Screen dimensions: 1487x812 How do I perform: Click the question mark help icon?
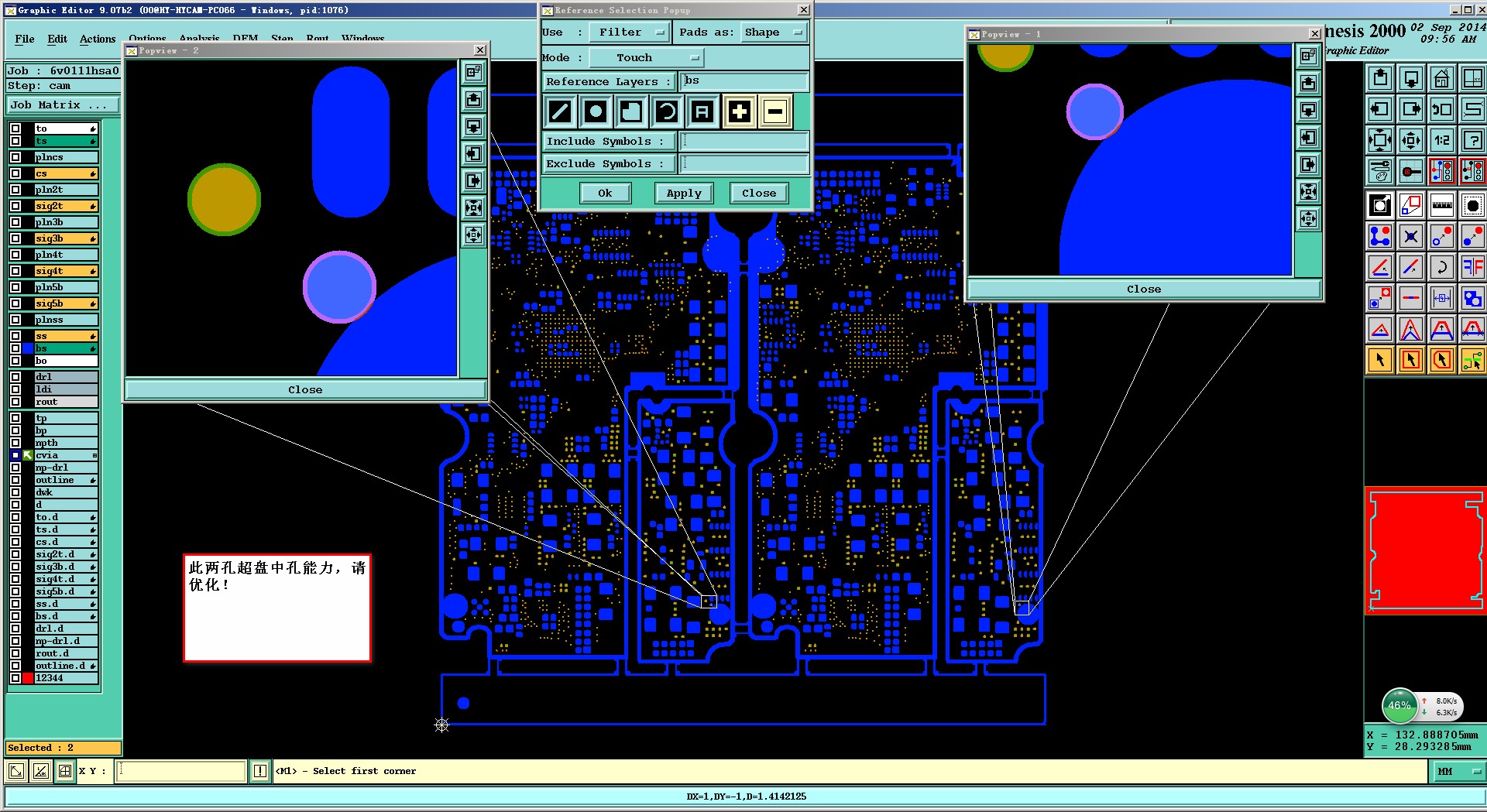(1472, 140)
